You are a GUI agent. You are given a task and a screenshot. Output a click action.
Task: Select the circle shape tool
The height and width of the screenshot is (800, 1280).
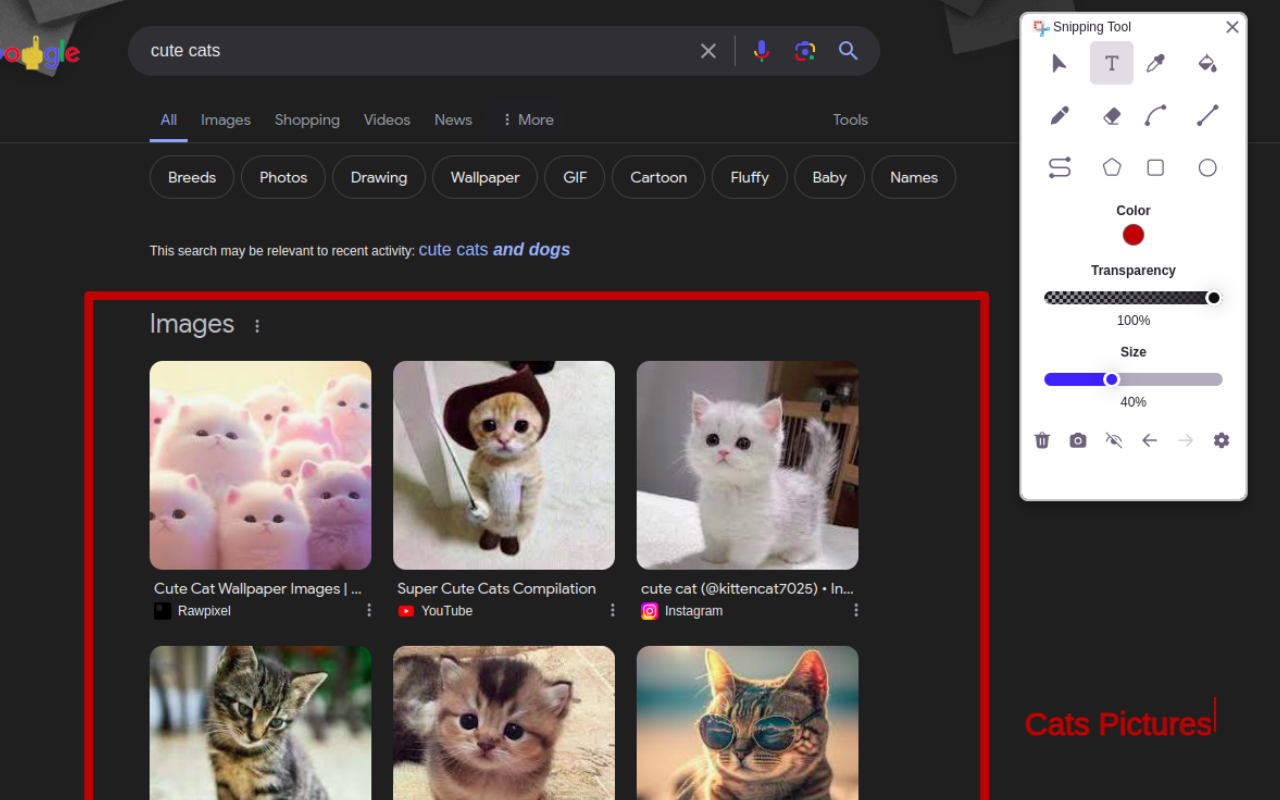(1207, 167)
